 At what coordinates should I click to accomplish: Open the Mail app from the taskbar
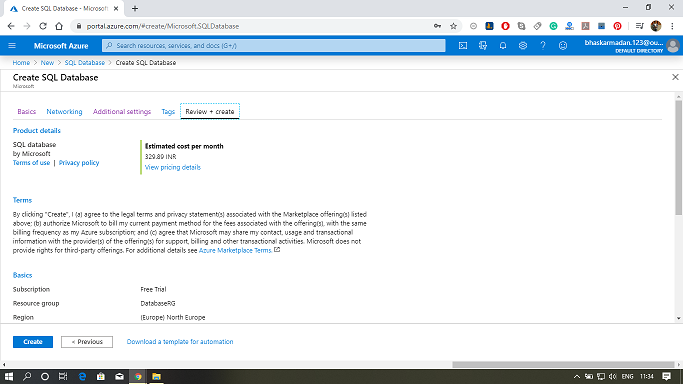coord(119,377)
